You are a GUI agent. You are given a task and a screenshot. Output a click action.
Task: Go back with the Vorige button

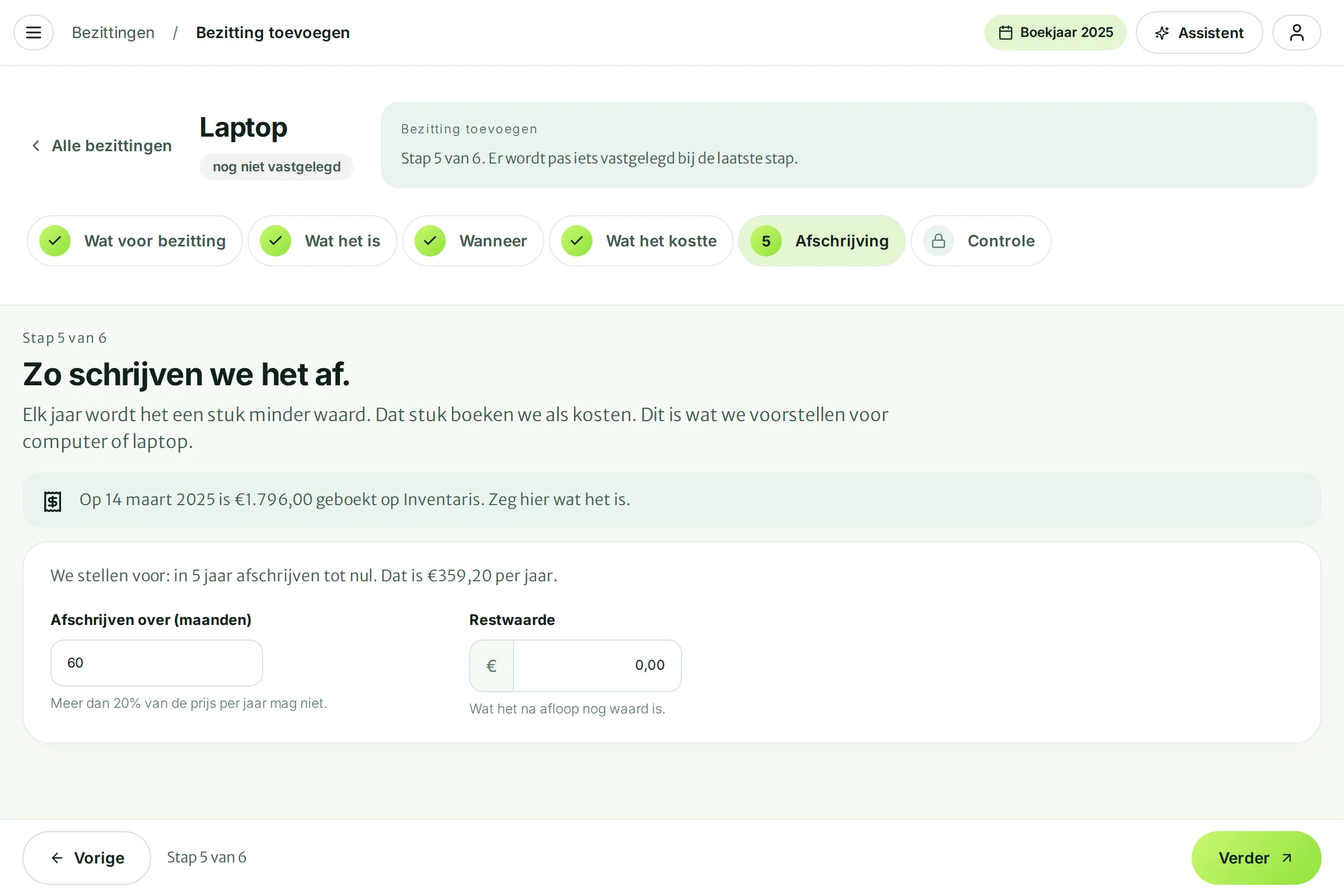(86, 857)
